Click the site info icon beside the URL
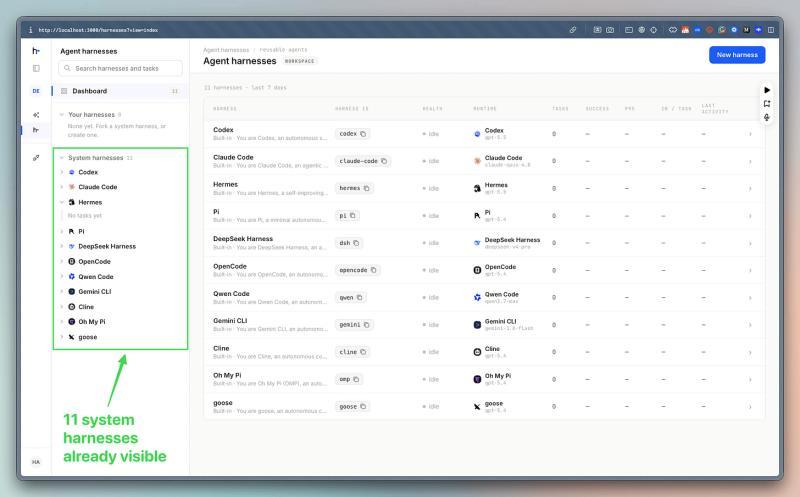The width and height of the screenshot is (800, 497). 30,30
